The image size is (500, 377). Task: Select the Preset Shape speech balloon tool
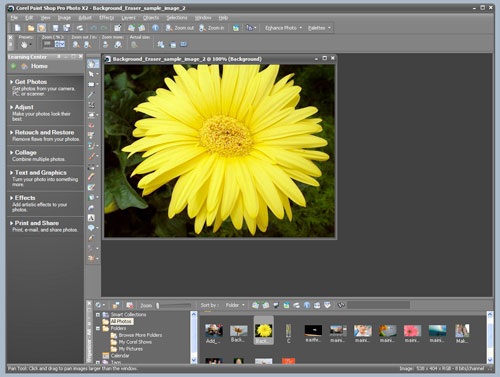[x=91, y=228]
